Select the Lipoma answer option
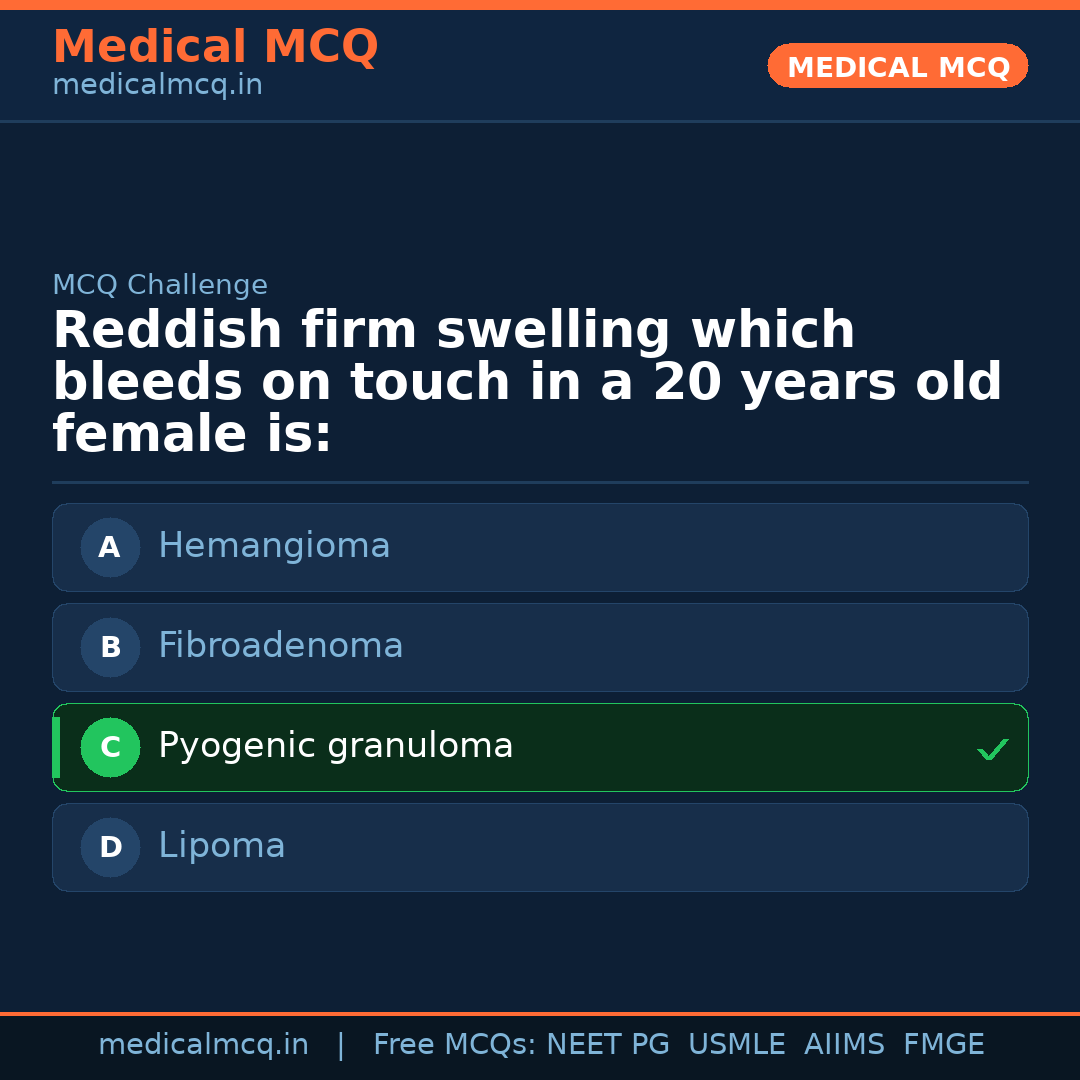The width and height of the screenshot is (1080, 1080). coord(221,846)
